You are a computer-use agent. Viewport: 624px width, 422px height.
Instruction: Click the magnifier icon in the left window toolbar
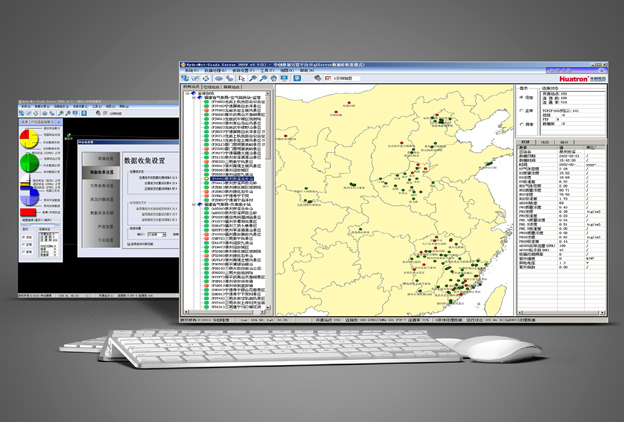pyautogui.click(x=62, y=113)
